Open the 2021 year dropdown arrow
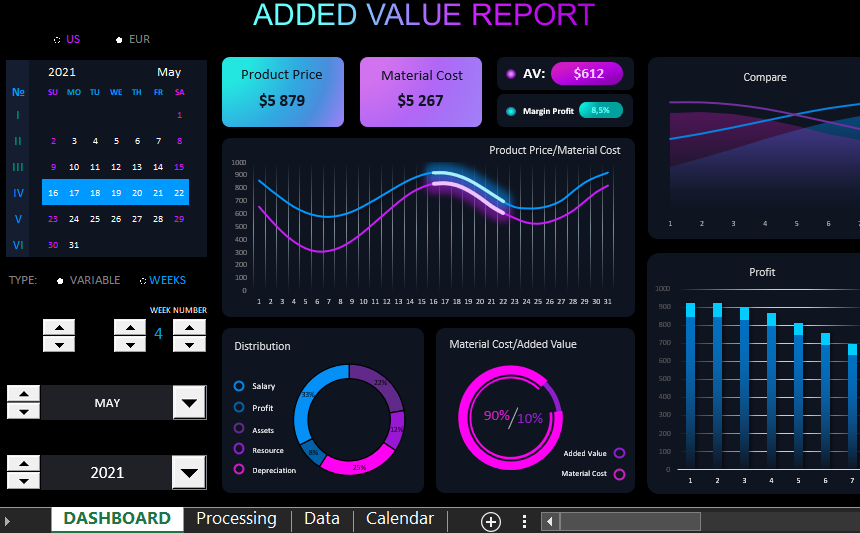 [x=189, y=472]
